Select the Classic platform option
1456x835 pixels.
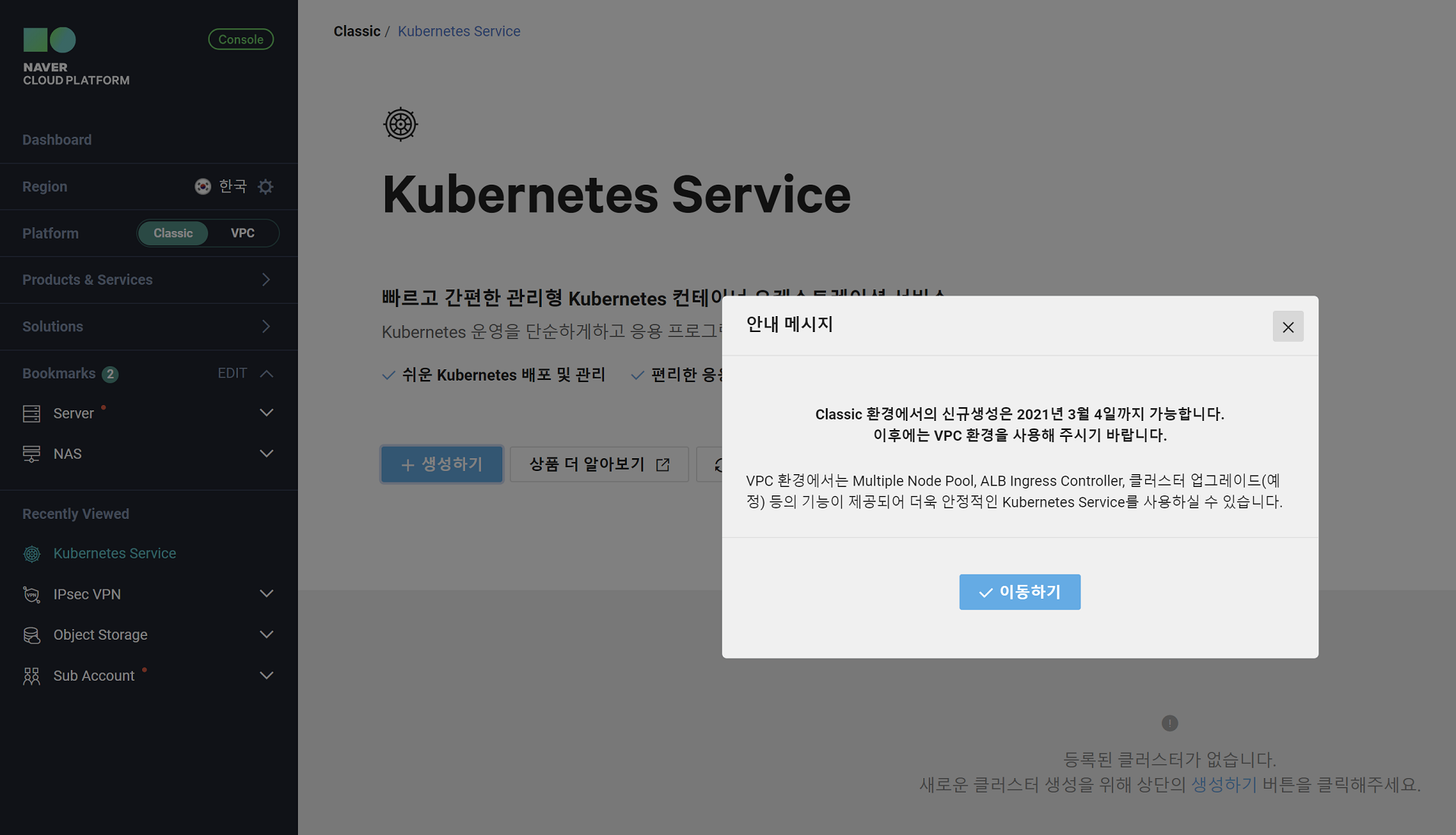(x=173, y=233)
